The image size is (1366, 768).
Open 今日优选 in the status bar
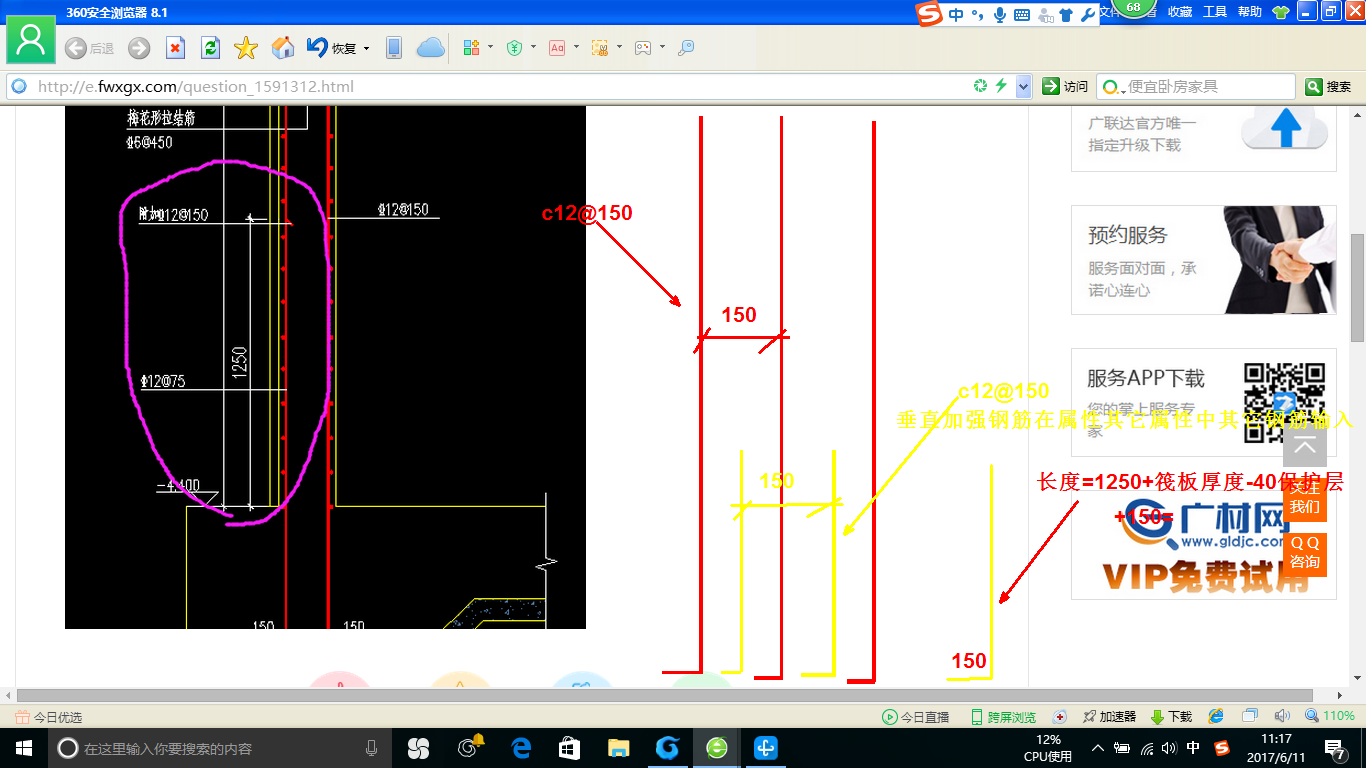point(48,717)
